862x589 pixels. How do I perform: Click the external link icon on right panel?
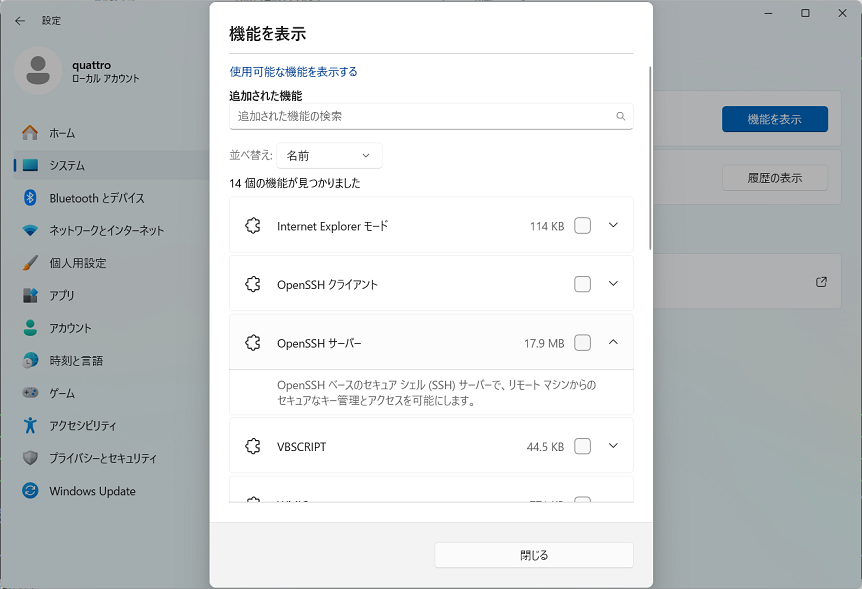tap(821, 282)
